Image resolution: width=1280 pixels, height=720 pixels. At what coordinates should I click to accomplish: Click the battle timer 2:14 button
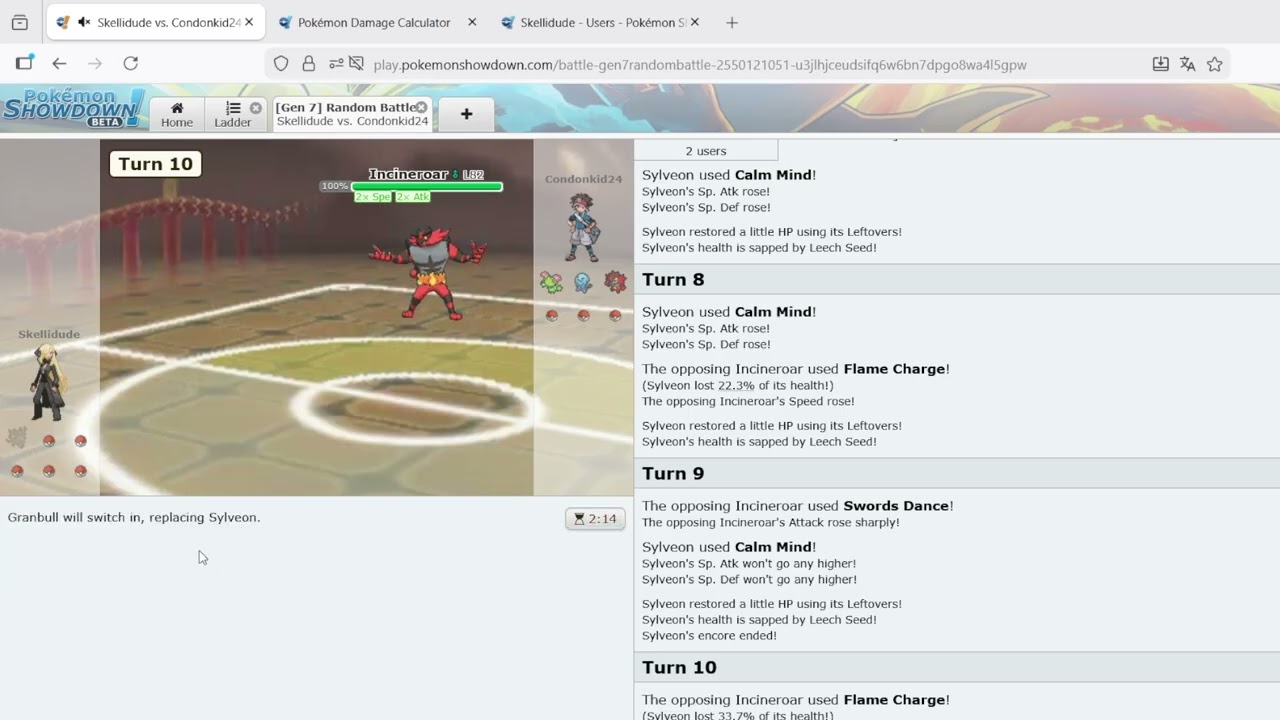click(x=596, y=519)
